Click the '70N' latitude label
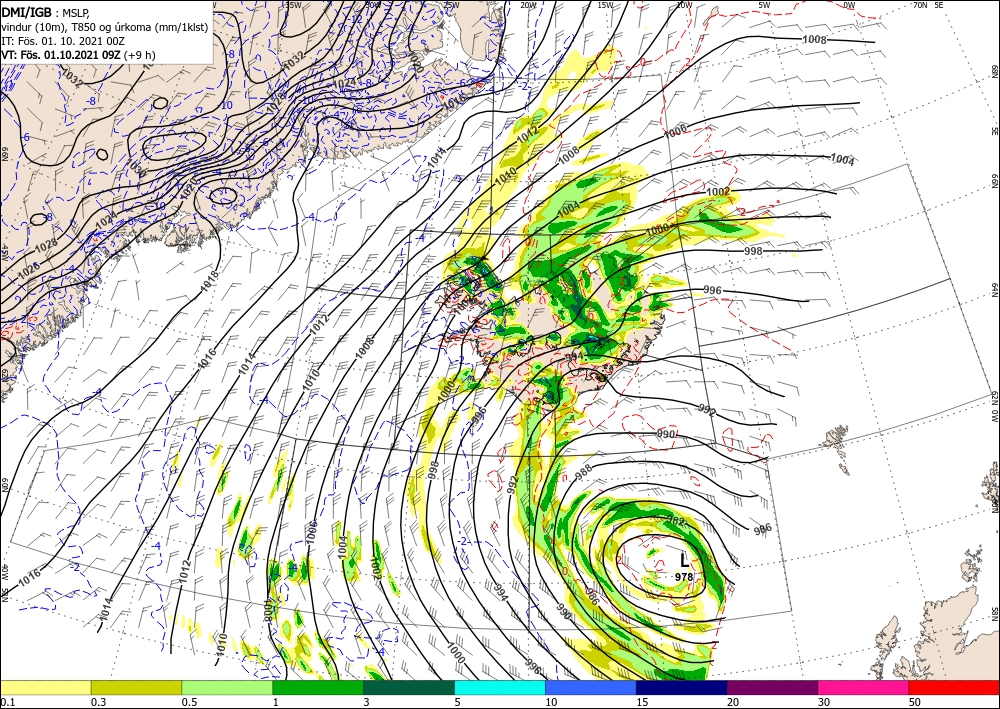The height and width of the screenshot is (709, 1000). (x=920, y=5)
